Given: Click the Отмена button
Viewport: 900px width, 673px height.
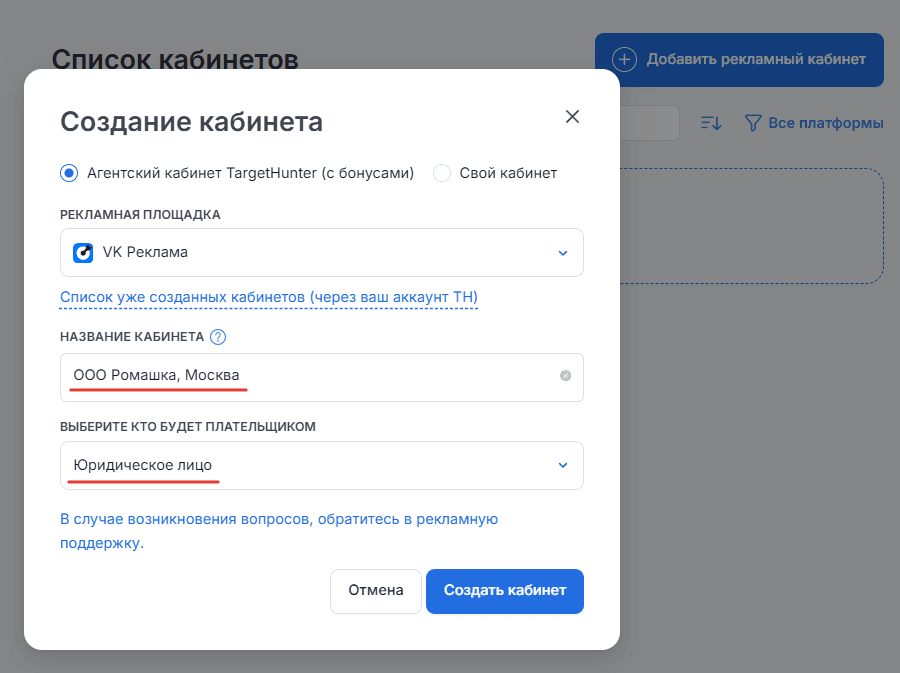Looking at the screenshot, I should pyautogui.click(x=376, y=591).
